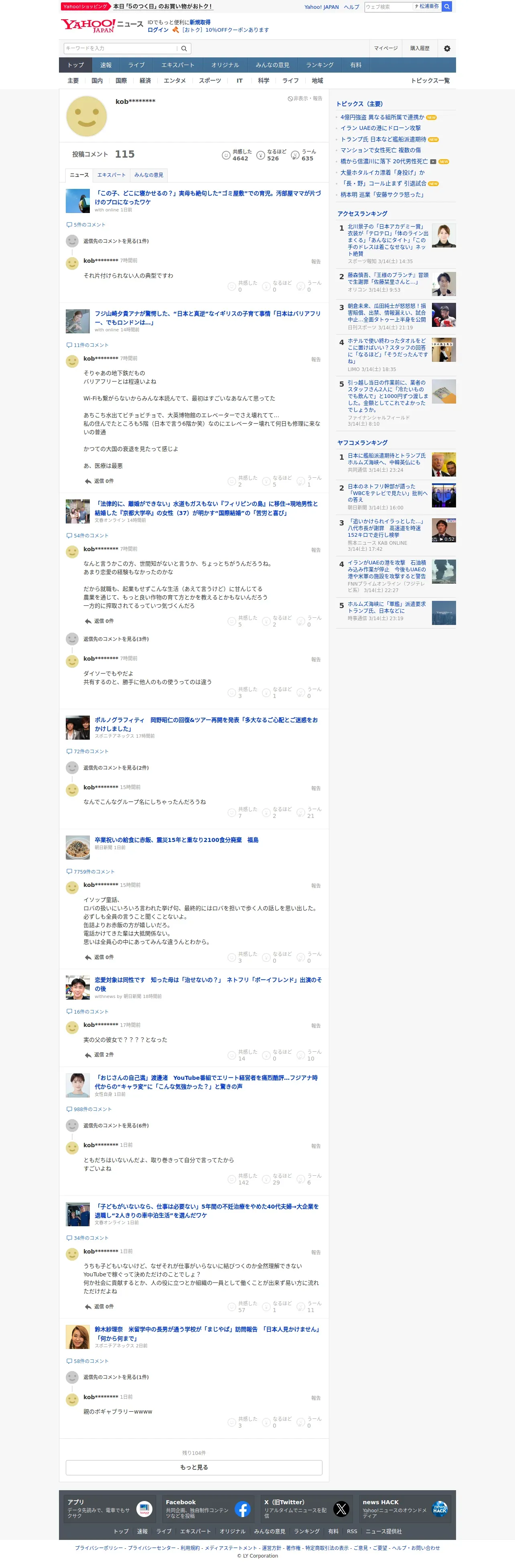
Task: Click the video icon next to 橋から信濃川に落下
Action: [x=433, y=161]
